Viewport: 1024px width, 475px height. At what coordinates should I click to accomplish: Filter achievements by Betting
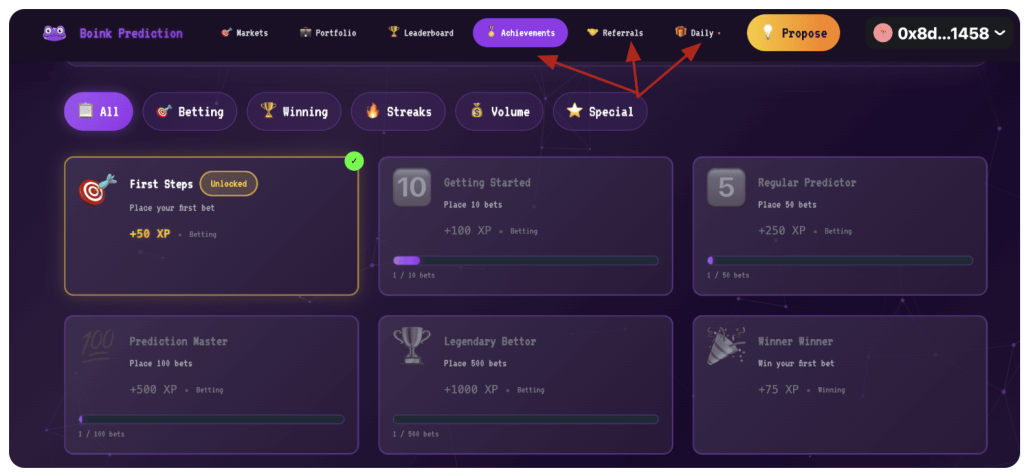(x=190, y=112)
